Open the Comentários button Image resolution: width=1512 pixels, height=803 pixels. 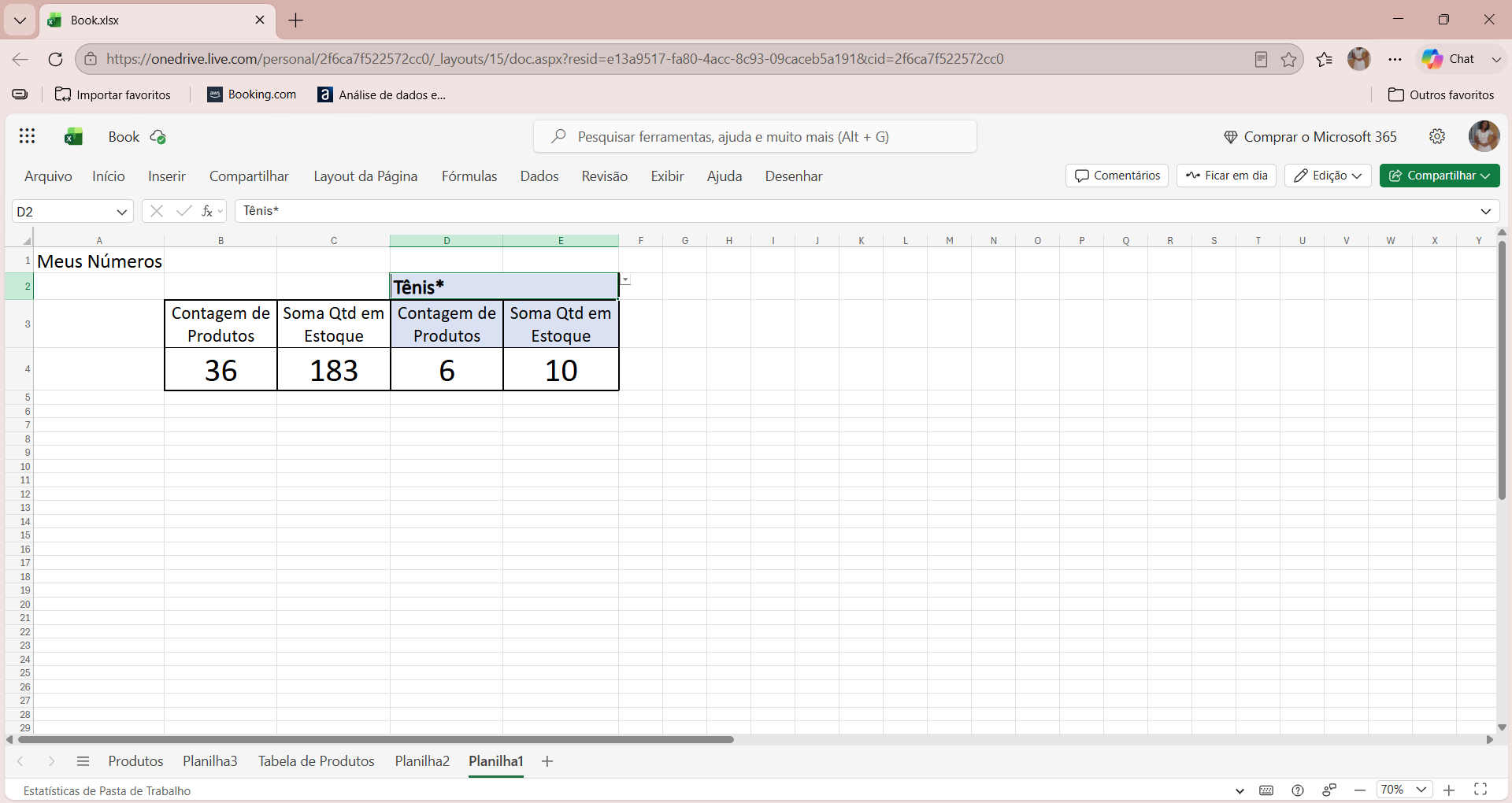pos(1117,176)
